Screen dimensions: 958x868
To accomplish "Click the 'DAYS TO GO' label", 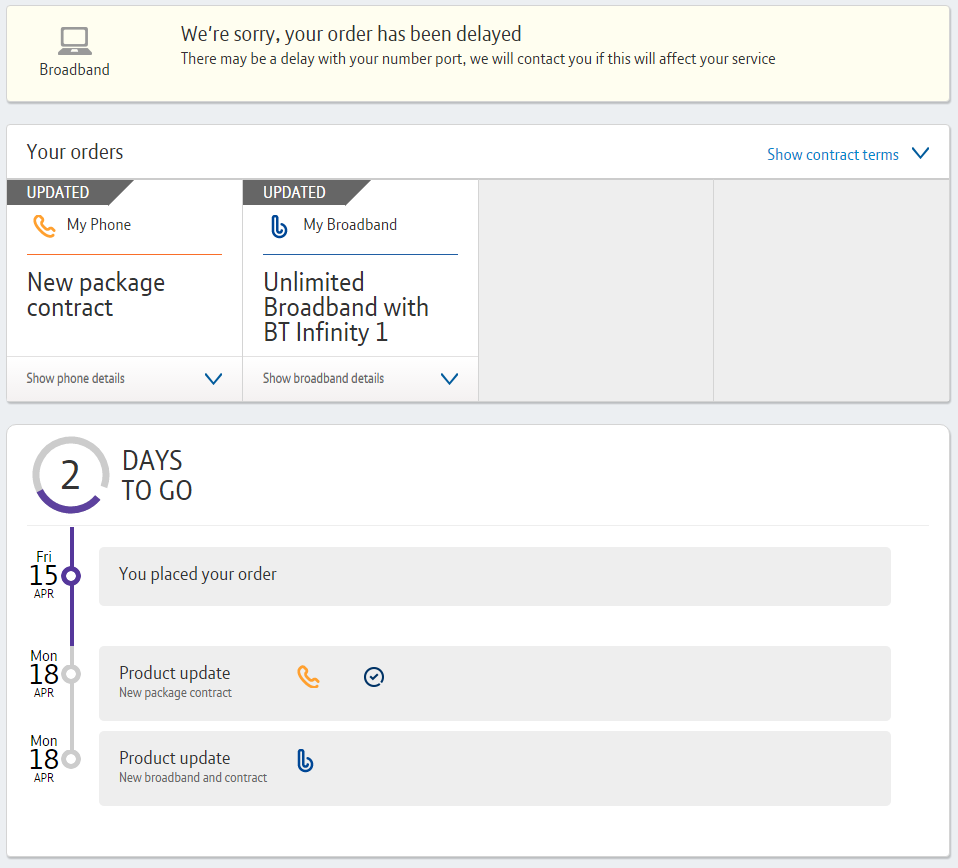I will [157, 476].
